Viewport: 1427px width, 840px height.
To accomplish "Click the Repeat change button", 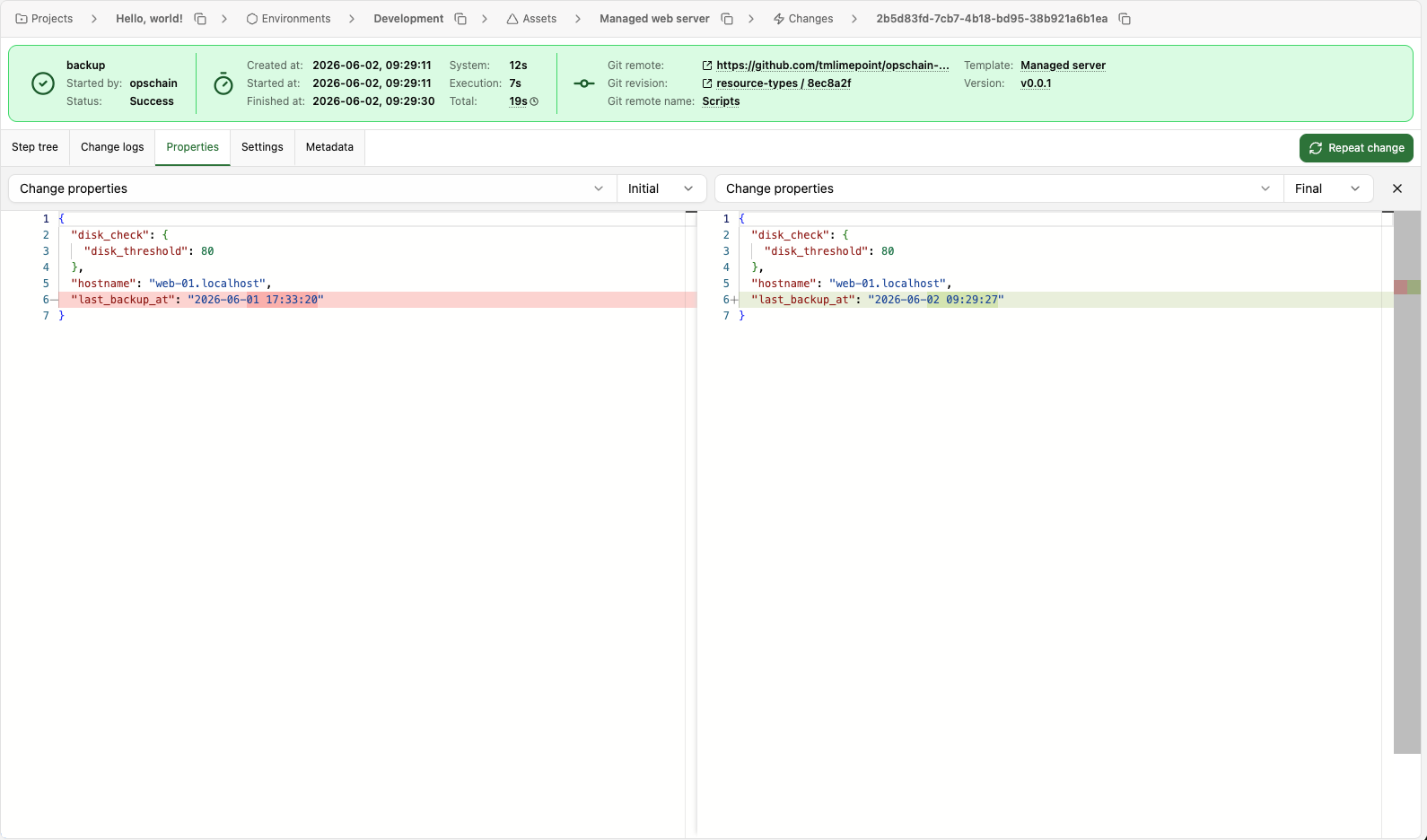I will point(1356,148).
